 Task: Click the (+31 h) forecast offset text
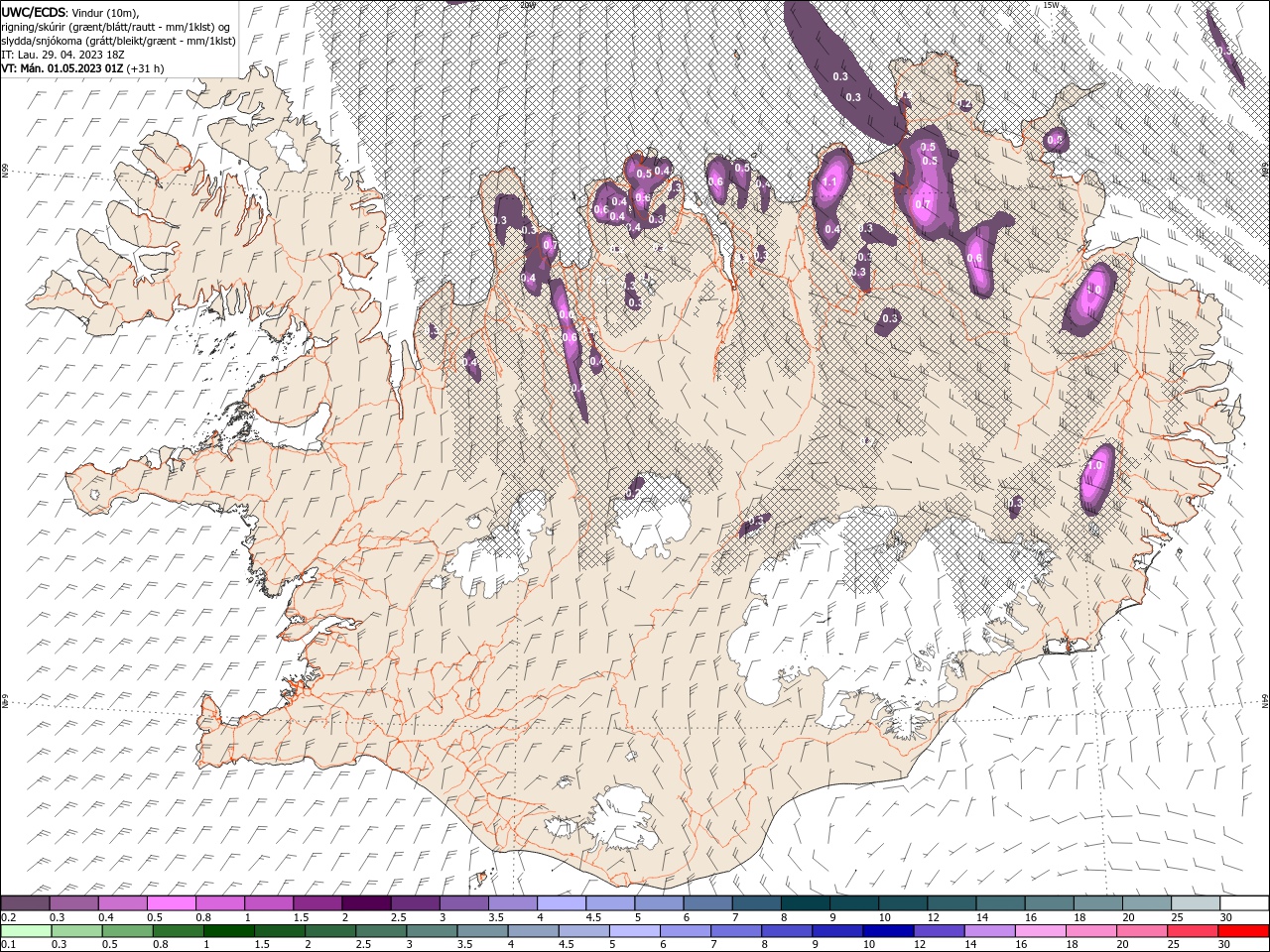pos(146,68)
